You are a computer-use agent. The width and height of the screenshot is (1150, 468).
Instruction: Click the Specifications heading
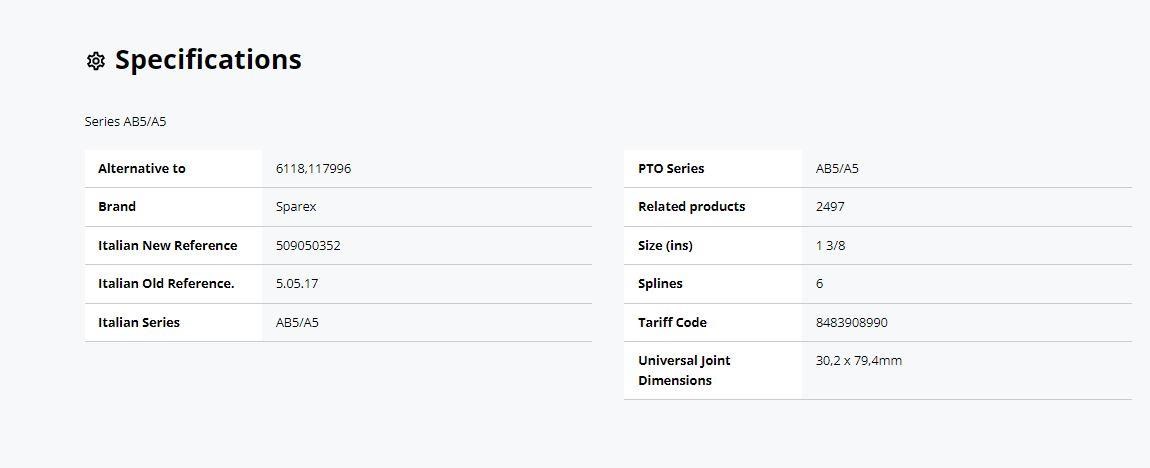click(208, 59)
